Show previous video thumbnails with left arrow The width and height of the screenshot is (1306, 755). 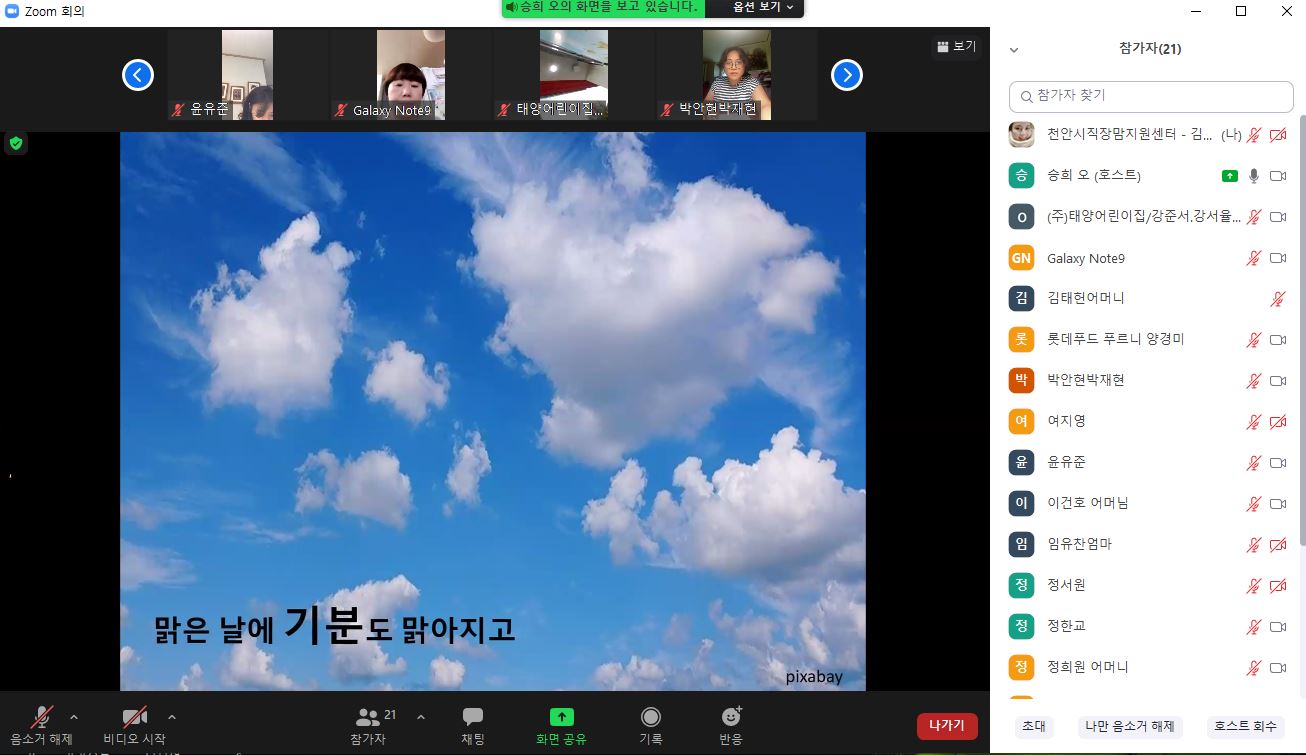pos(138,75)
